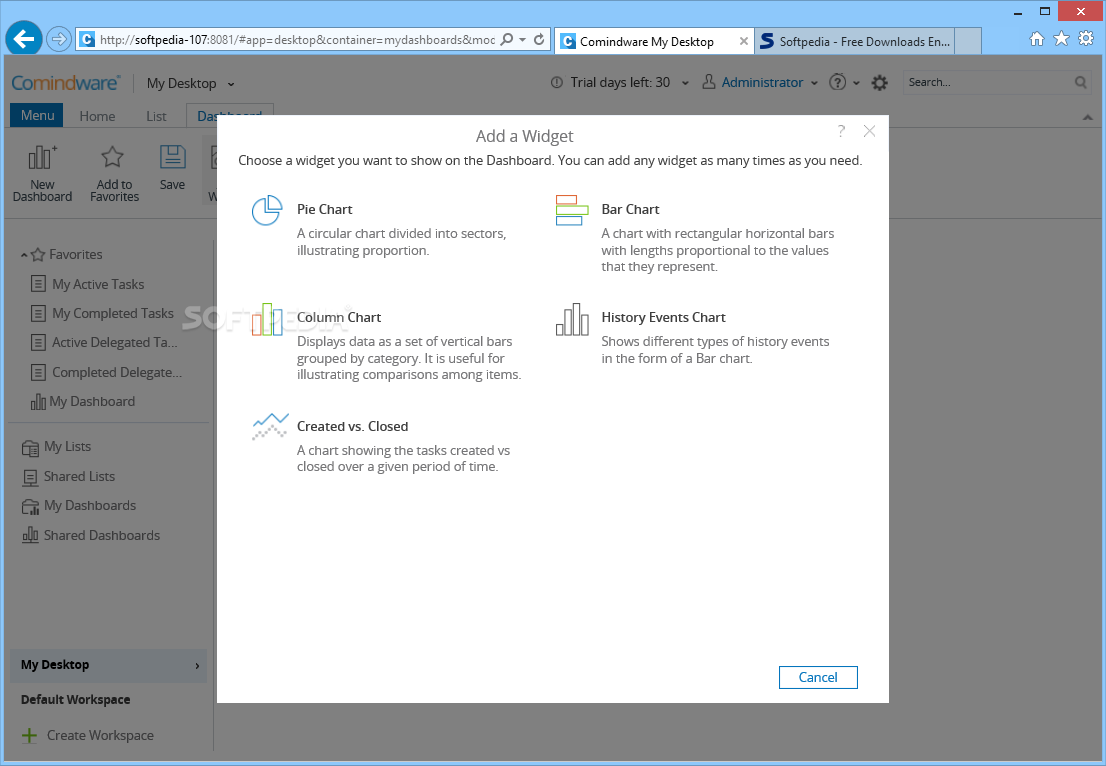Close the Add a Widget dialog
This screenshot has width=1106, height=766.
pos(870,131)
